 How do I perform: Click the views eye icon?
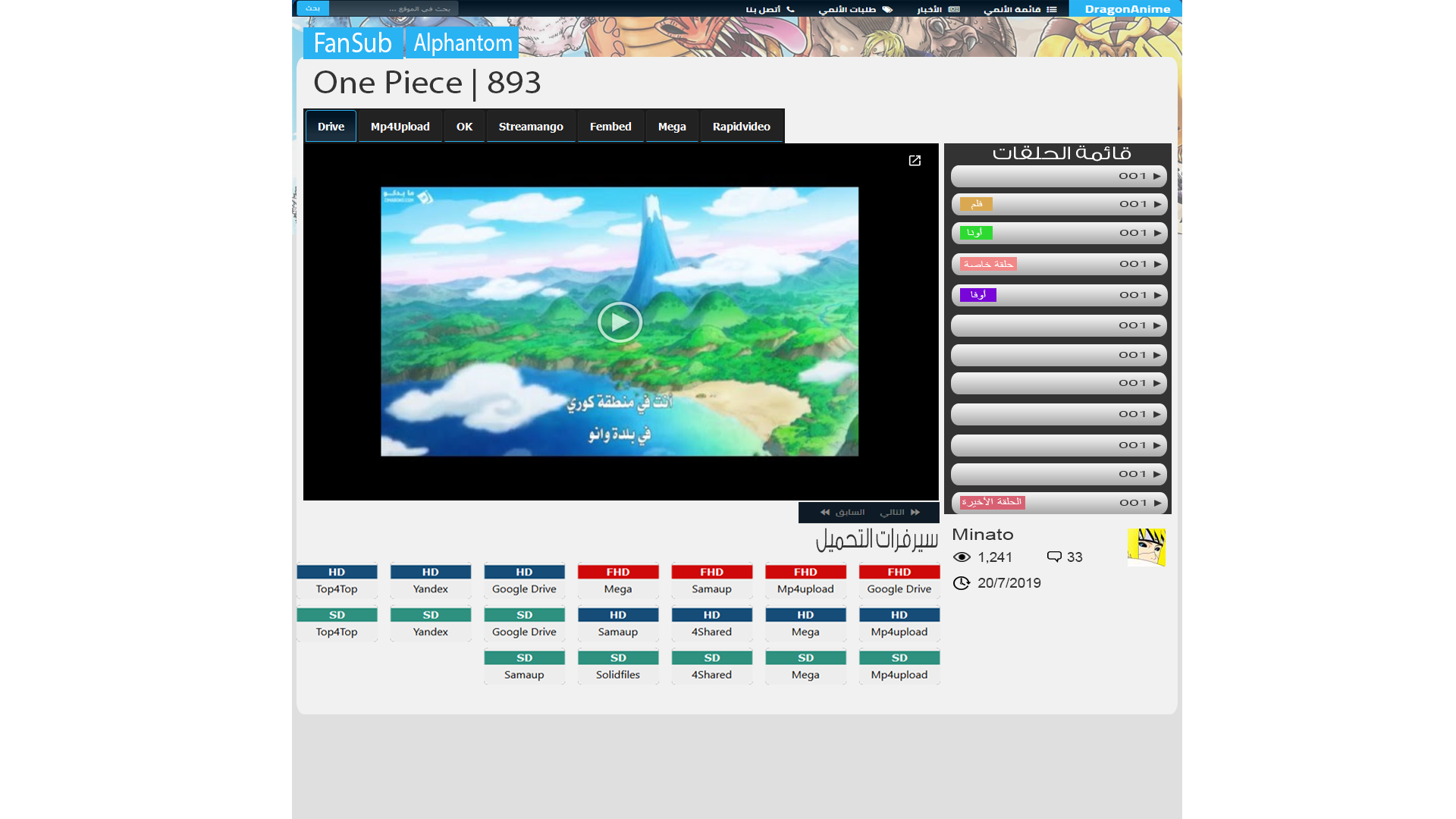962,557
